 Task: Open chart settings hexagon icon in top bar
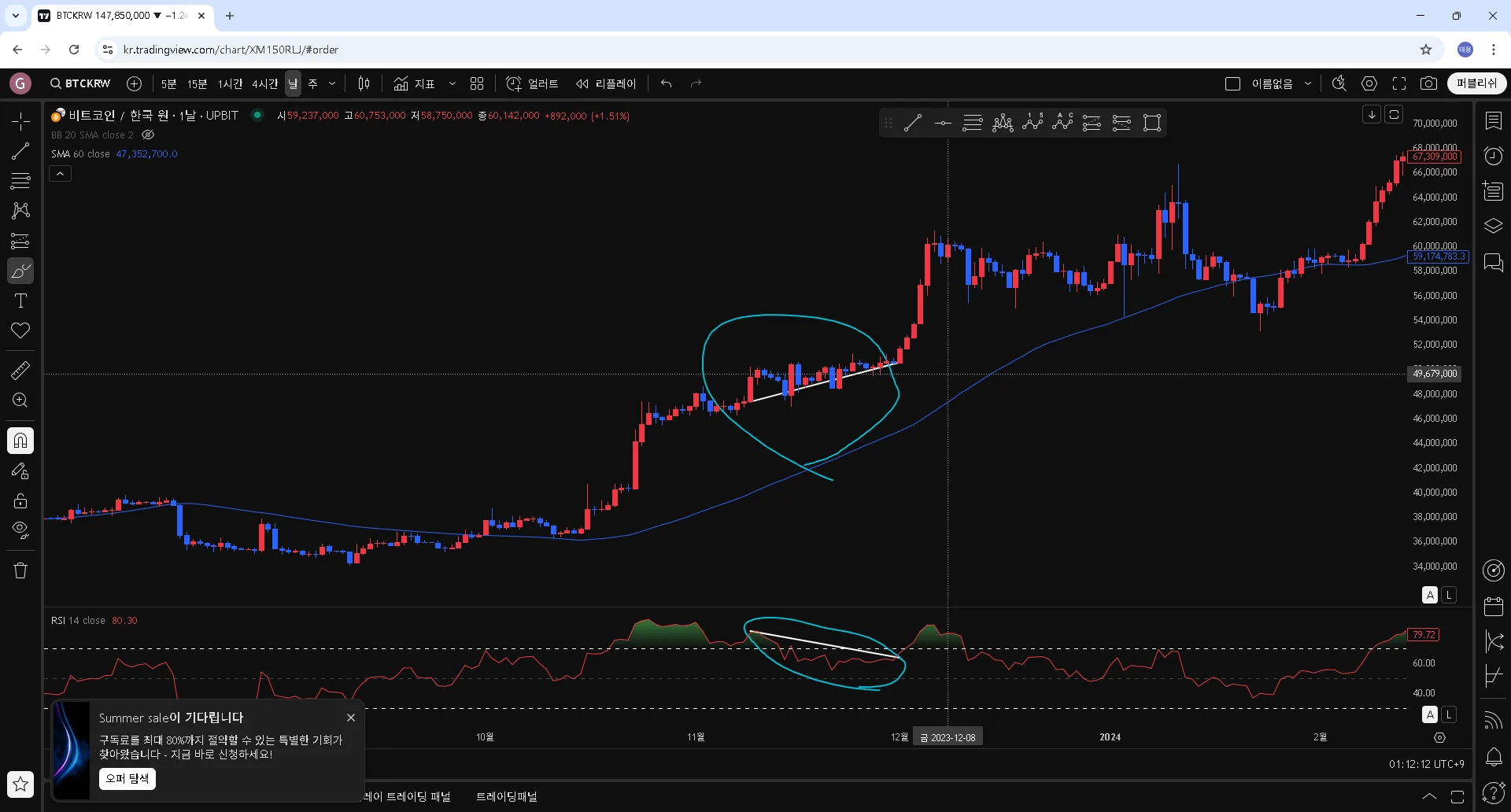coord(1369,83)
